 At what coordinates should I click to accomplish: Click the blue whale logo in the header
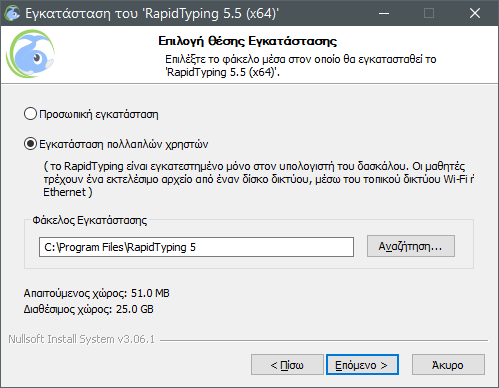tap(31, 54)
